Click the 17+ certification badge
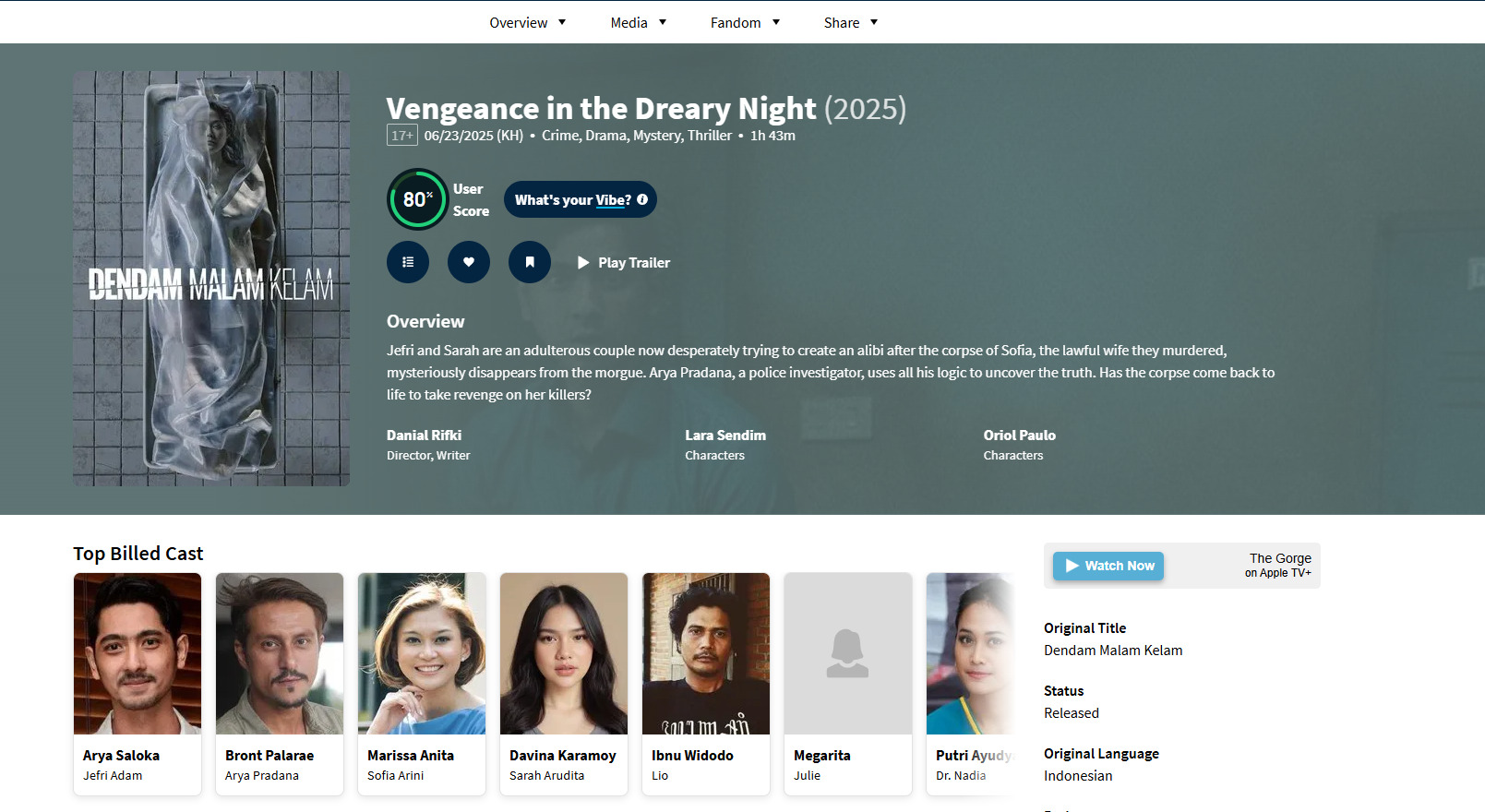Viewport: 1485px width, 812px height. (x=402, y=136)
